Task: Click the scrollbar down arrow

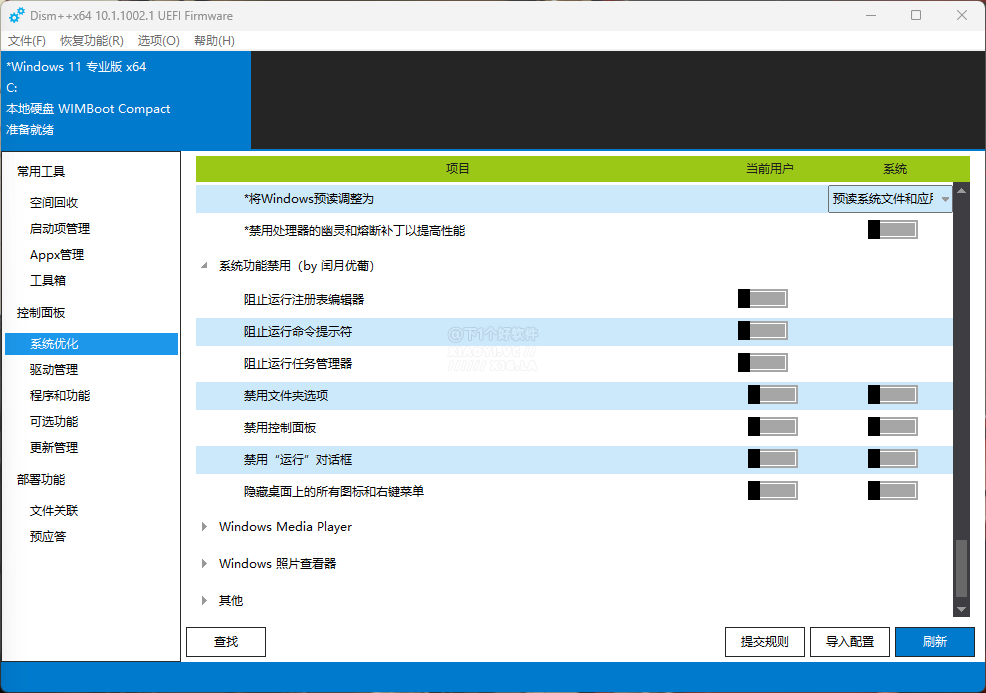Action: pos(961,609)
